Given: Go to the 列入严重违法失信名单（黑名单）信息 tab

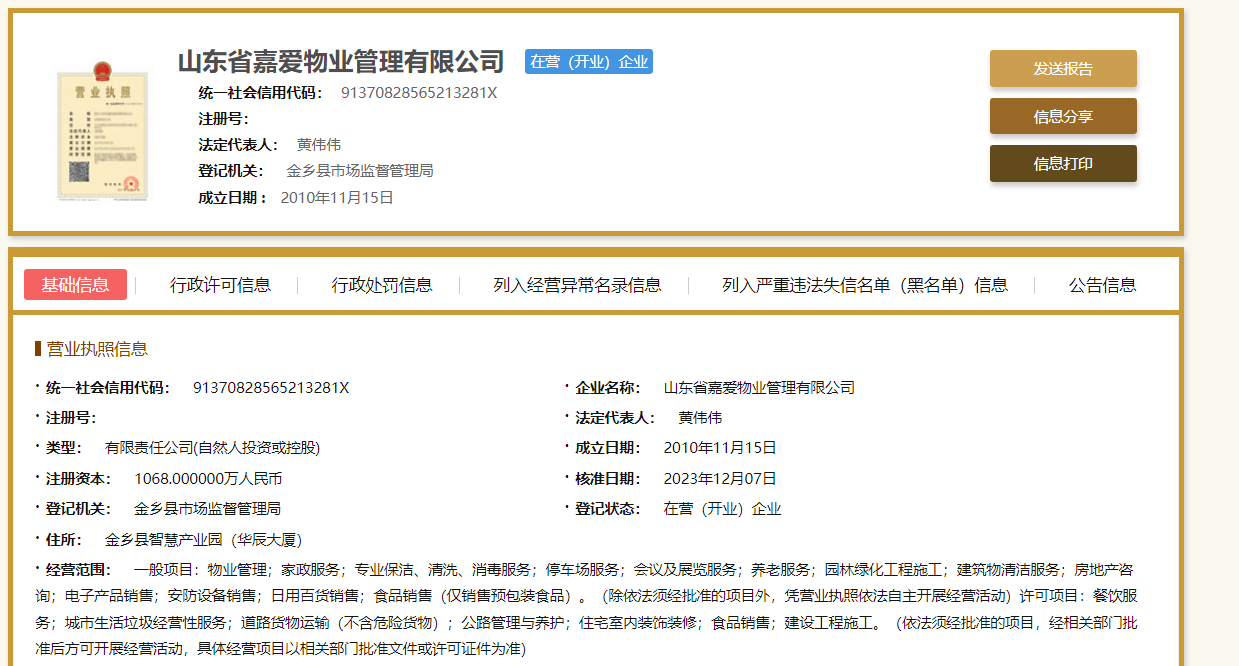Looking at the screenshot, I should point(864,285).
